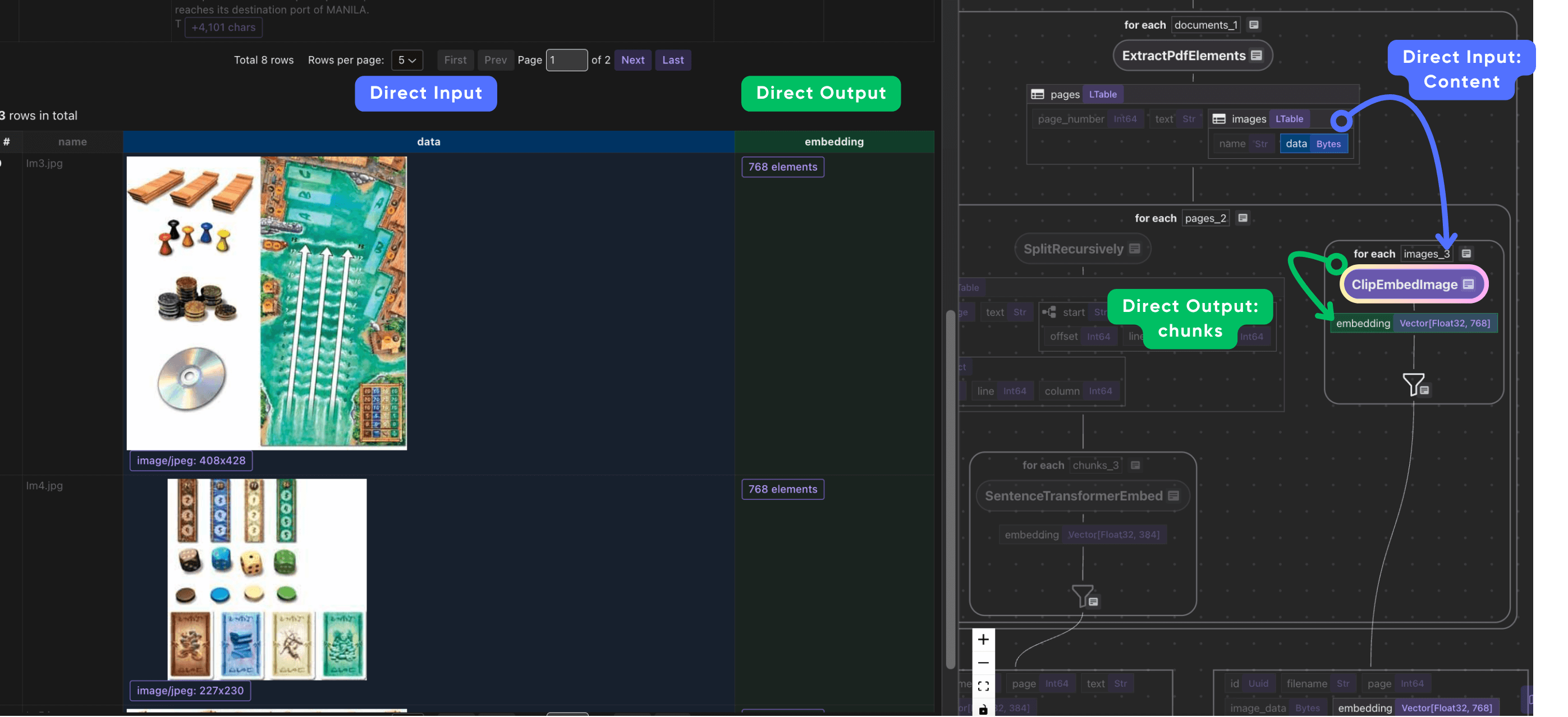The image size is (1568, 717).
Task: Click detail icon next to chunks_3 scope
Action: [x=1135, y=465]
